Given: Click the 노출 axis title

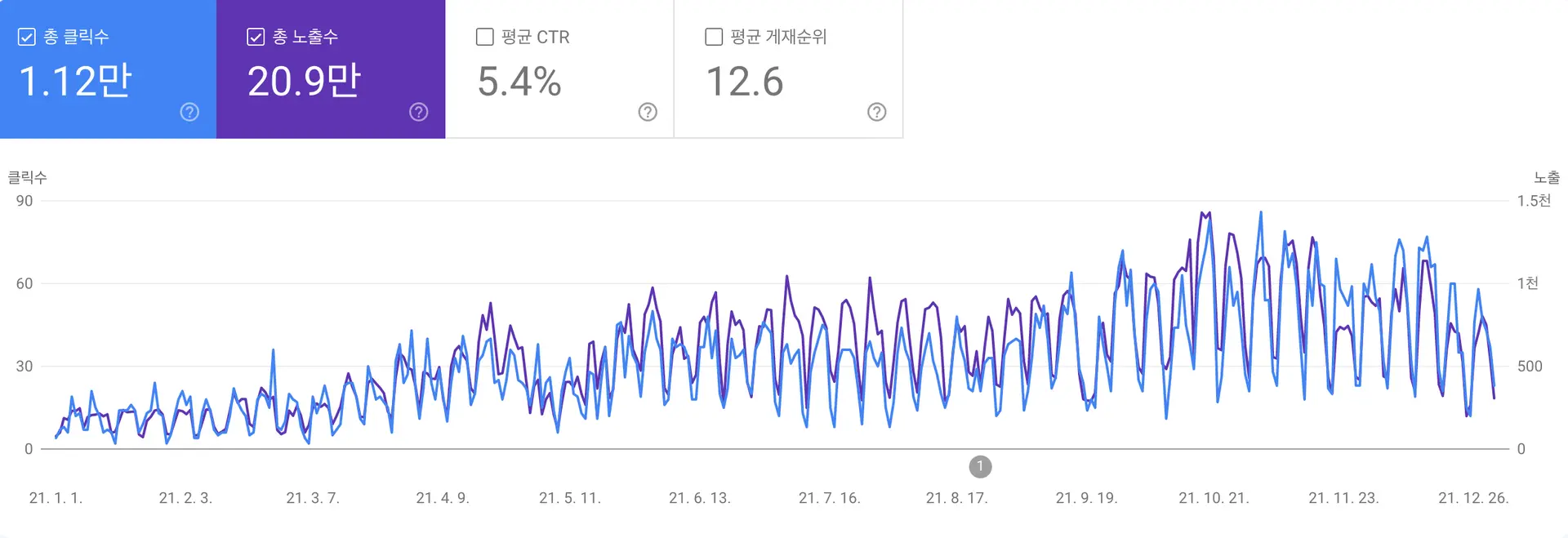Looking at the screenshot, I should pyautogui.click(x=1546, y=177).
